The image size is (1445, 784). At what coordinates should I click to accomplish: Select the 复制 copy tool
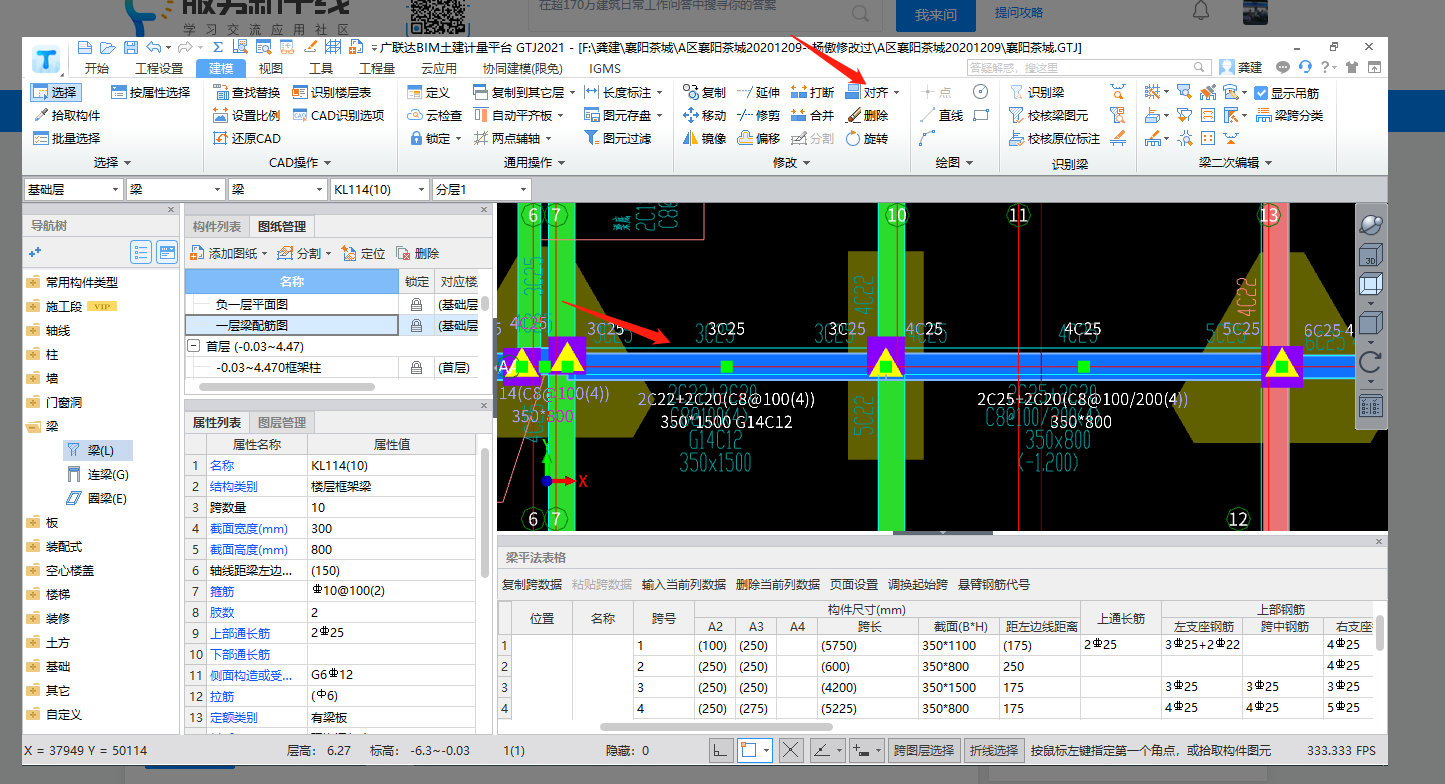(704, 92)
